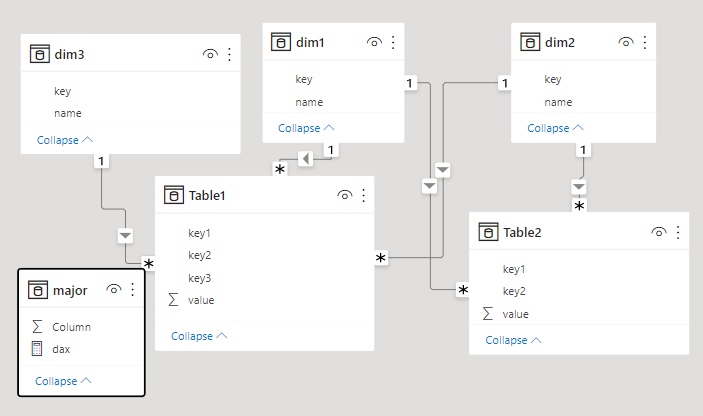
Task: Toggle visibility of dim3 table
Action: pyautogui.click(x=210, y=54)
